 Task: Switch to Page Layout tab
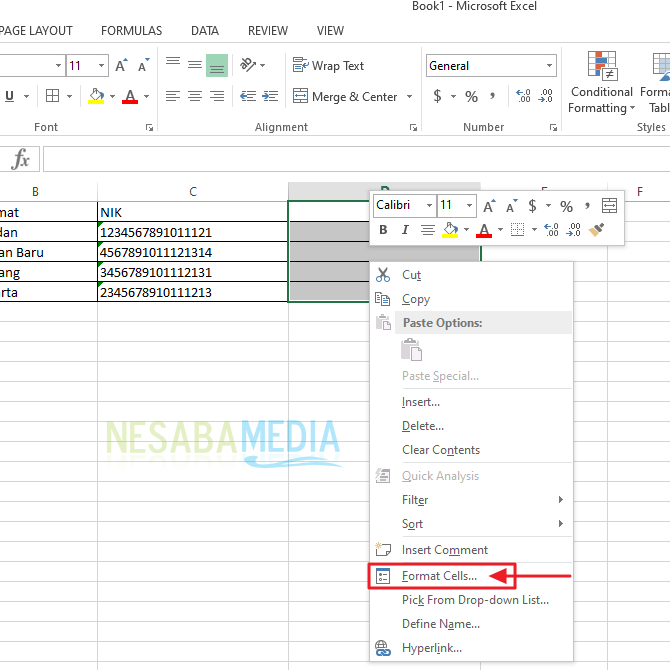coord(36,31)
